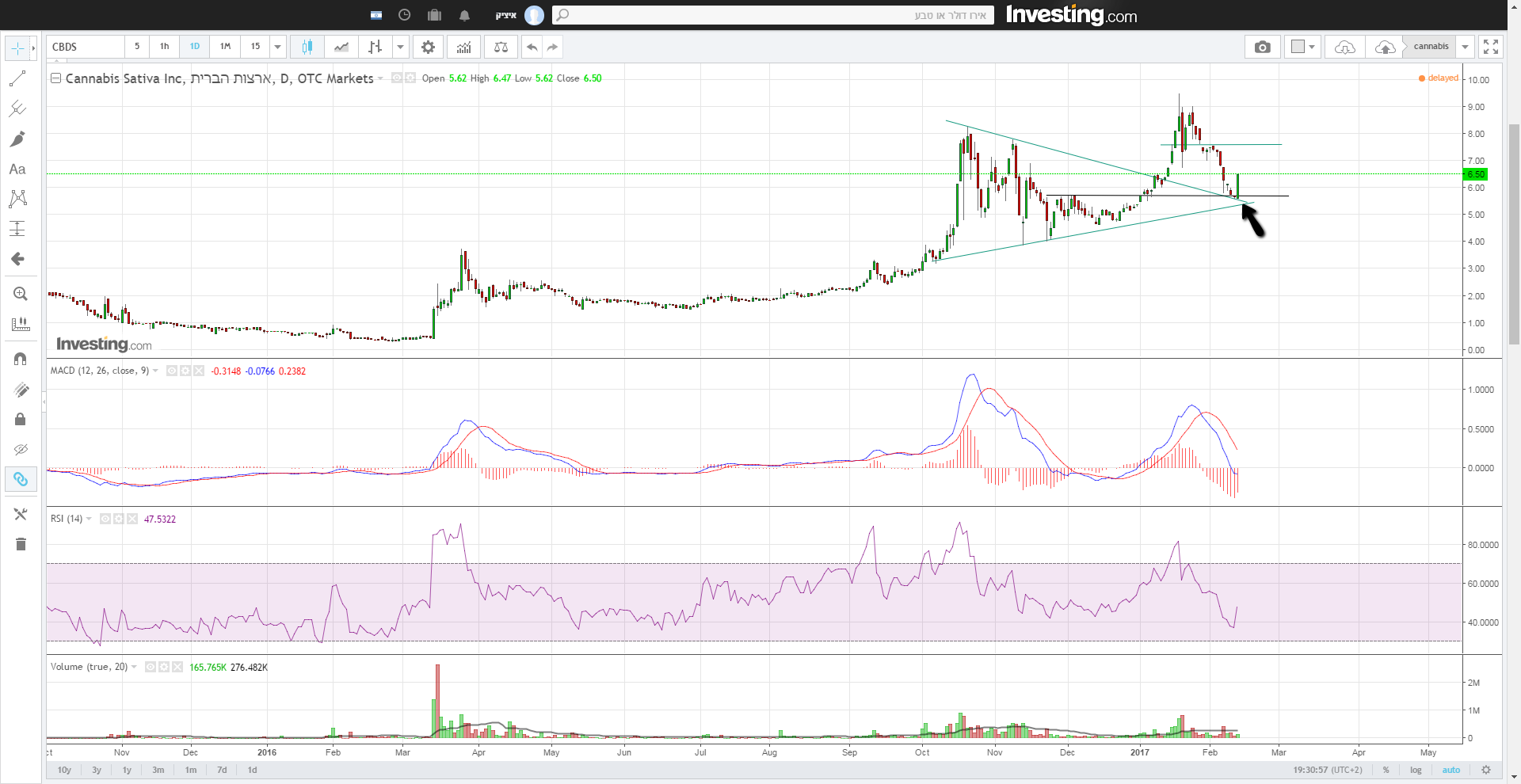Select the crosshair cursor tool
This screenshot has height=784, width=1521.
pos(17,48)
